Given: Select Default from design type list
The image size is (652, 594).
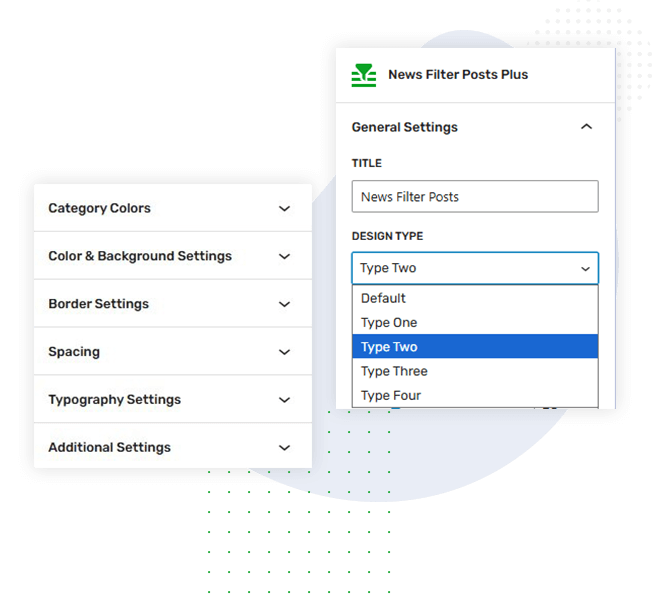Looking at the screenshot, I should [384, 298].
